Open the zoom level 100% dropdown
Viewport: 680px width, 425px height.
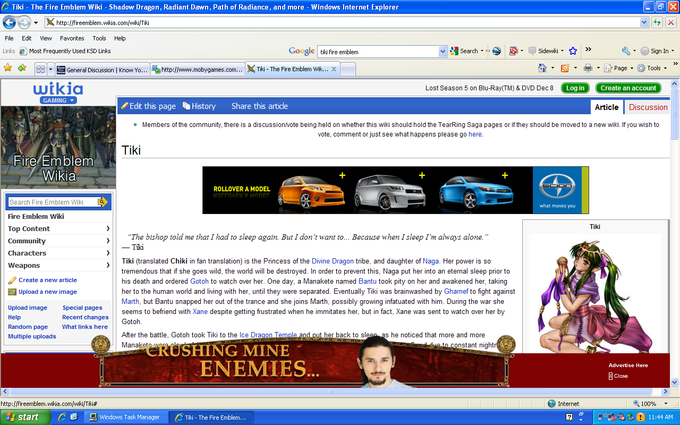[x=666, y=404]
